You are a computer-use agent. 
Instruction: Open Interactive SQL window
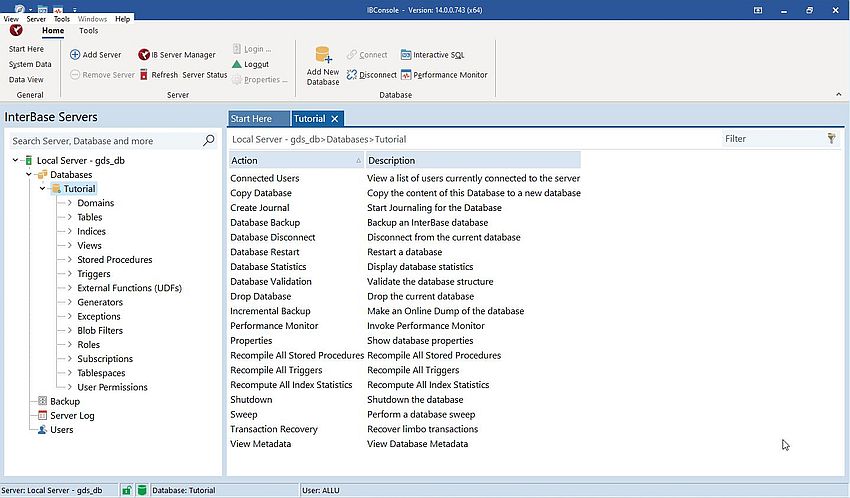(x=432, y=55)
